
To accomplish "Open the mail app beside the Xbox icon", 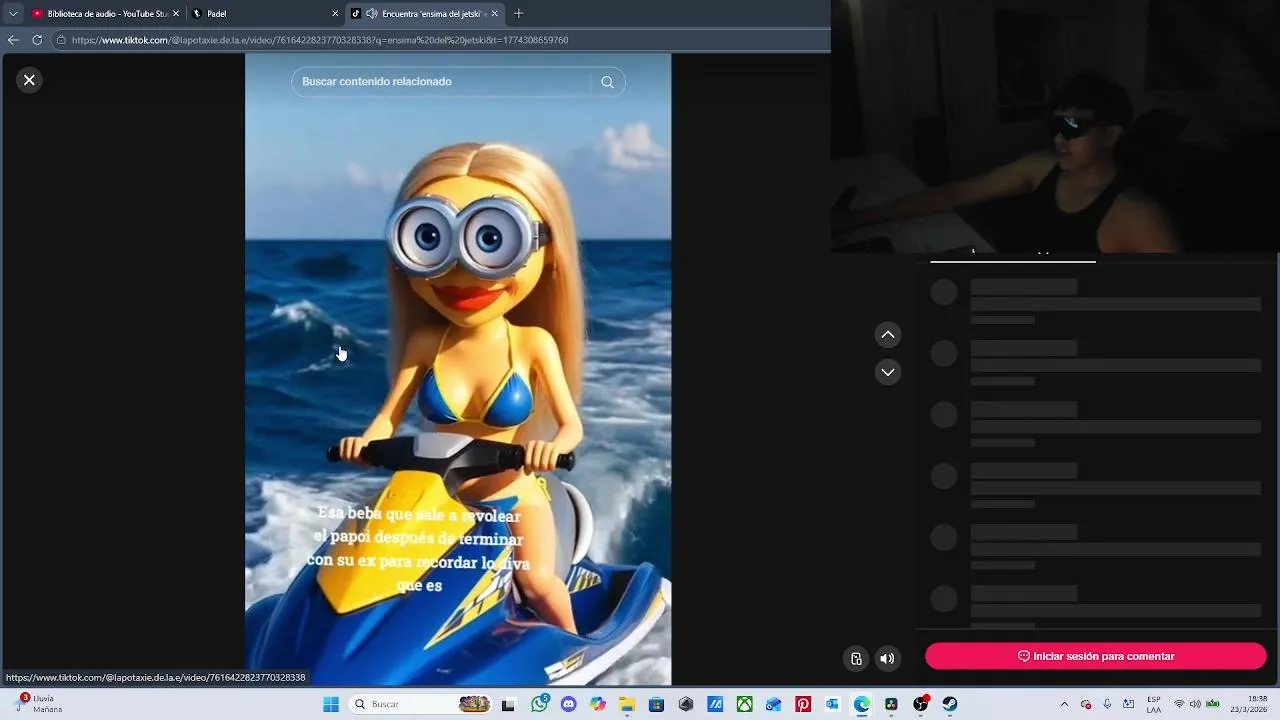I will pos(773,704).
